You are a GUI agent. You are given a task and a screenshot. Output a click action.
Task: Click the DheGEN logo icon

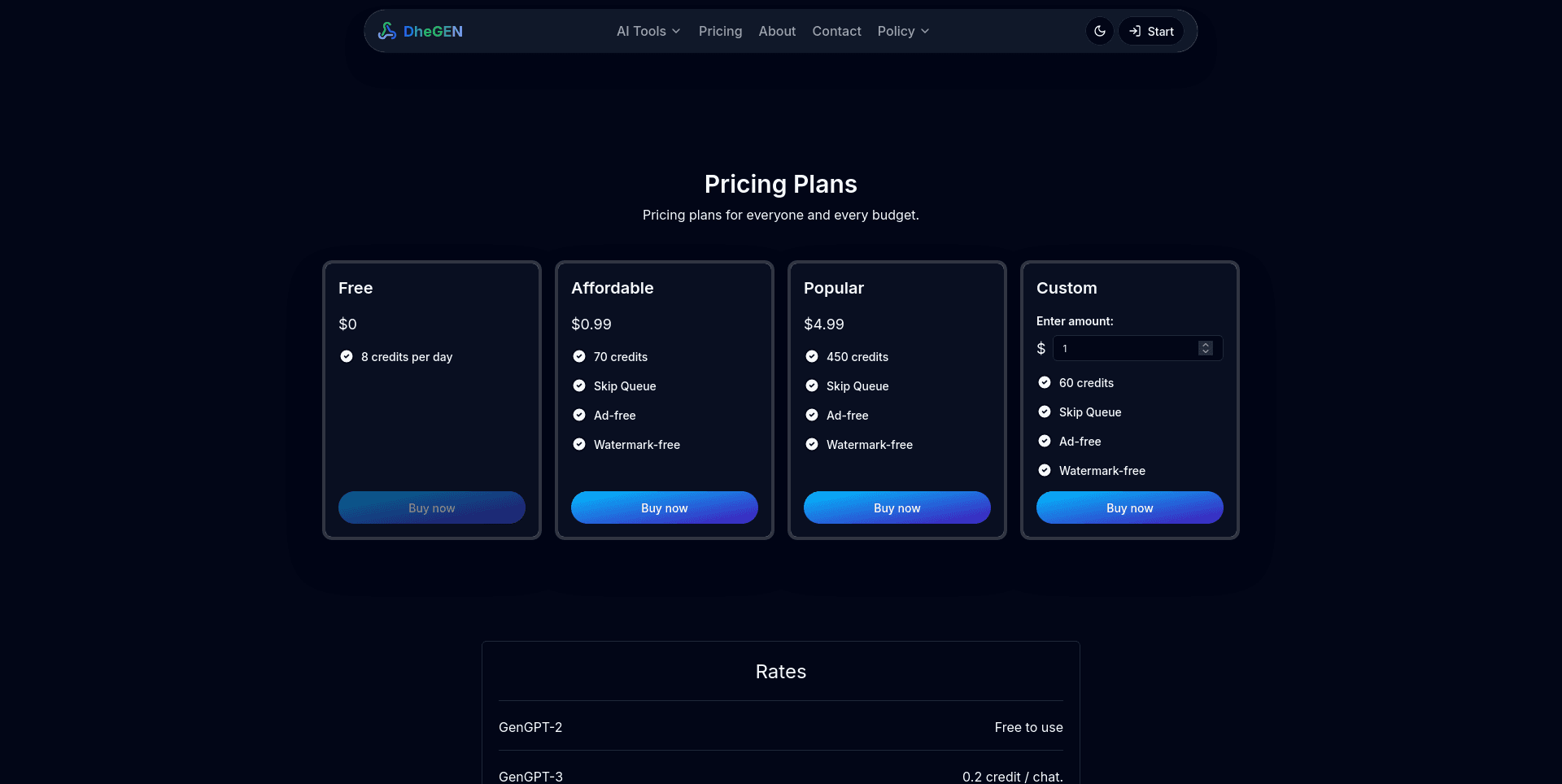tap(387, 31)
